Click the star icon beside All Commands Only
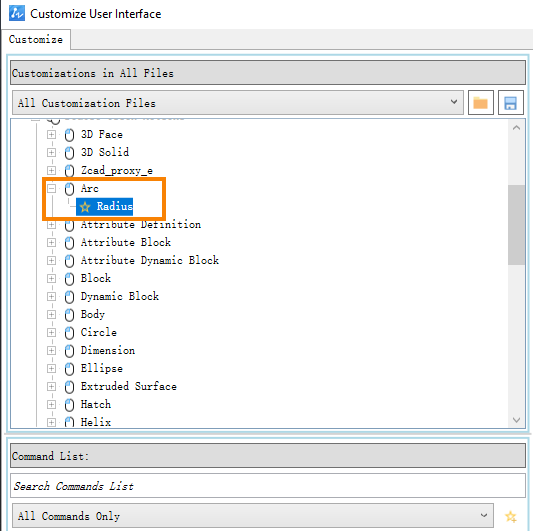The image size is (533, 531). 510,516
